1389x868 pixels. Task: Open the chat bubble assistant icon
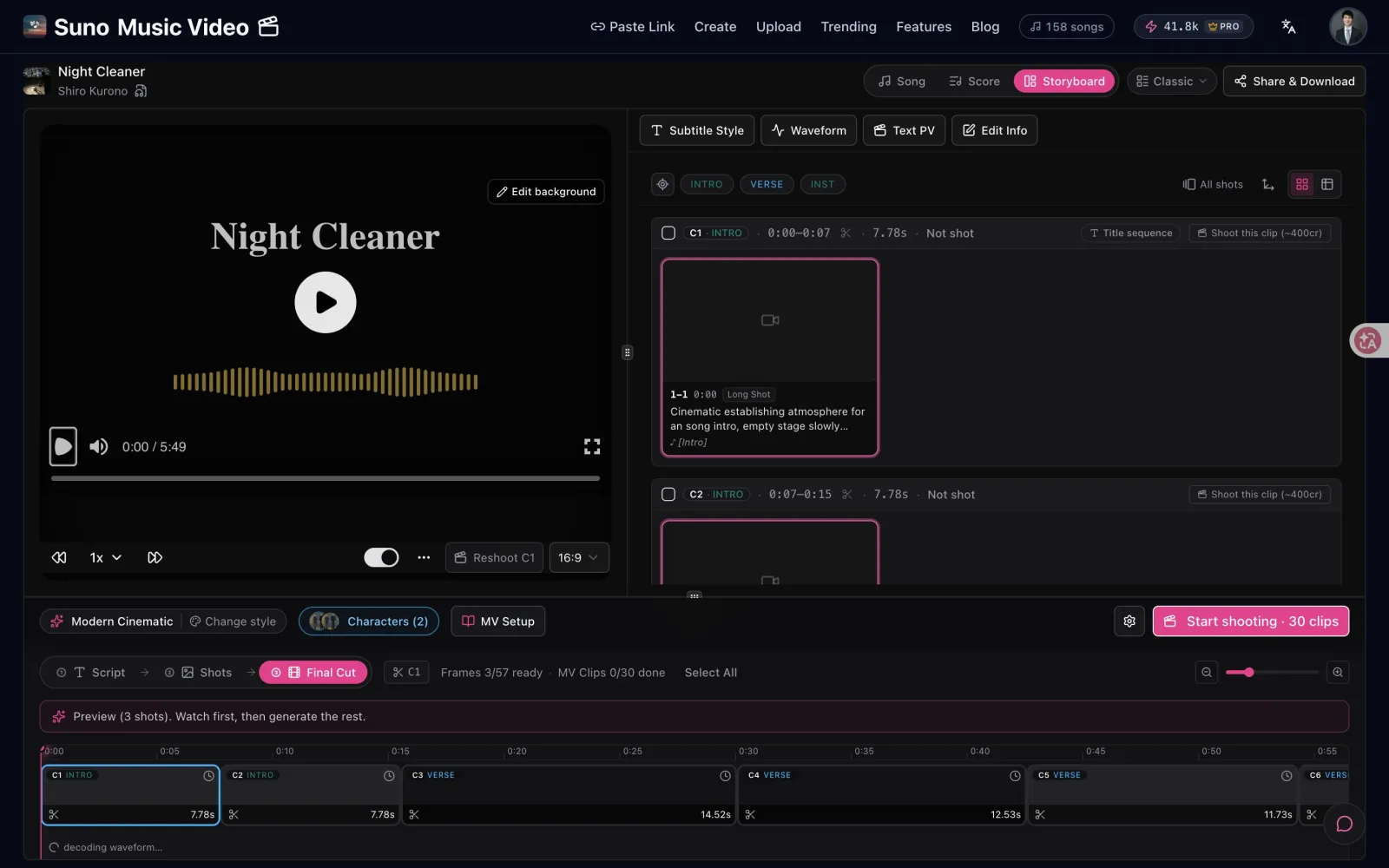click(x=1344, y=824)
